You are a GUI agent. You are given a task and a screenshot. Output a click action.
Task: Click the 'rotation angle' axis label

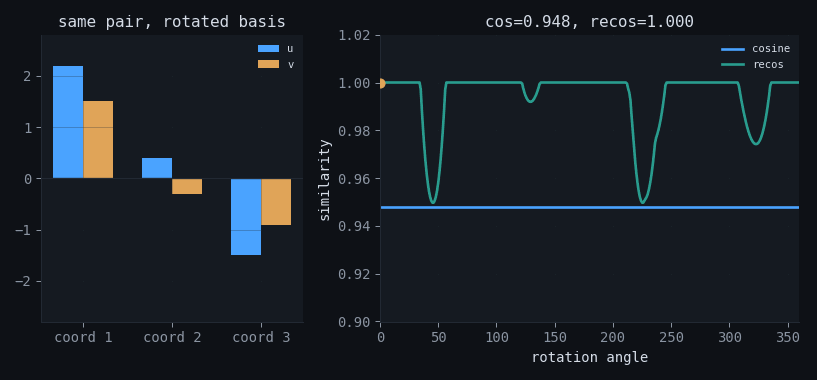[x=589, y=358]
